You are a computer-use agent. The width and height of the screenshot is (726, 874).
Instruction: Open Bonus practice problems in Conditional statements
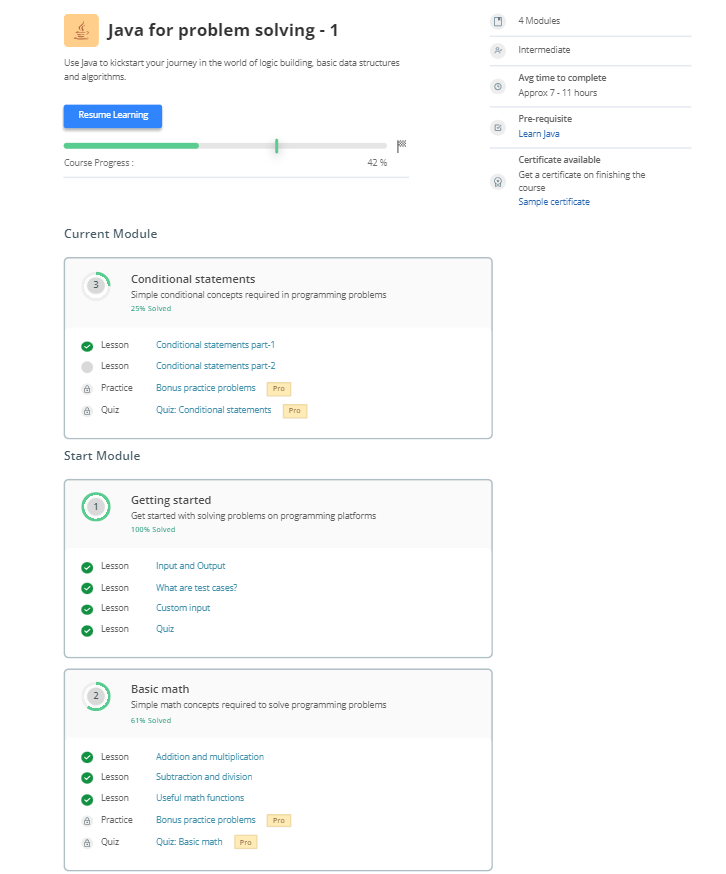point(206,388)
